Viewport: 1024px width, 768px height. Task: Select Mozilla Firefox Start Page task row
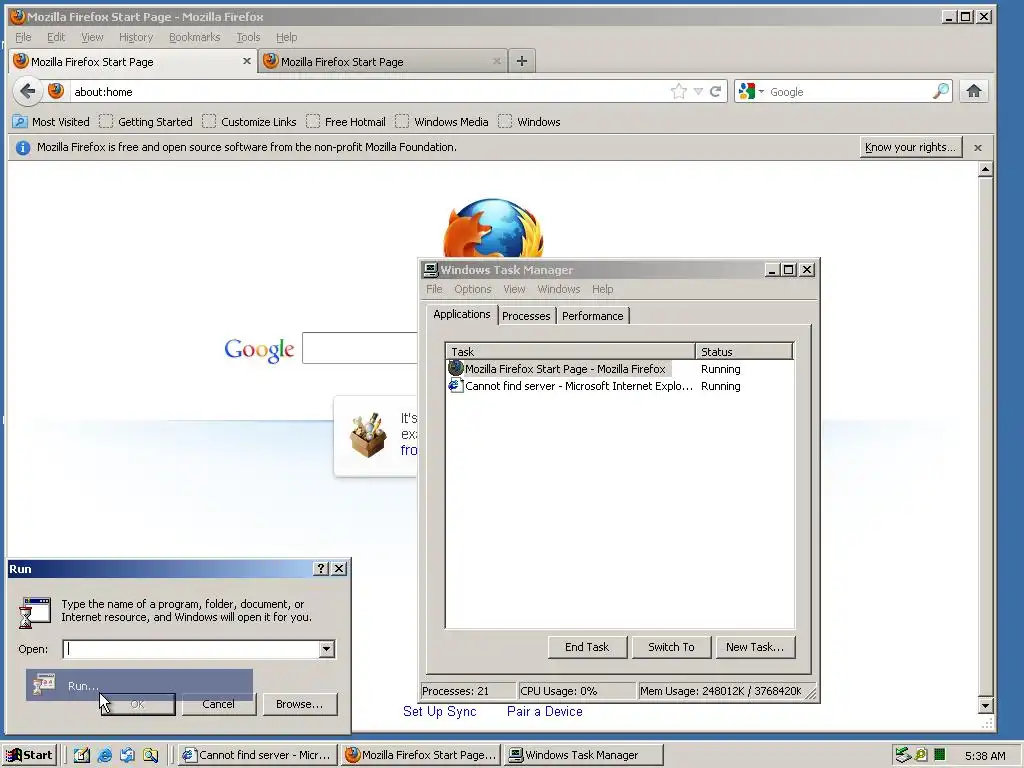pyautogui.click(x=620, y=369)
